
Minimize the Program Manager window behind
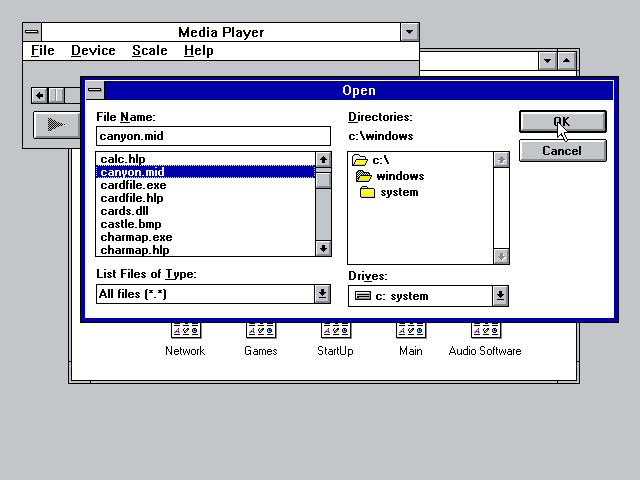click(x=547, y=61)
